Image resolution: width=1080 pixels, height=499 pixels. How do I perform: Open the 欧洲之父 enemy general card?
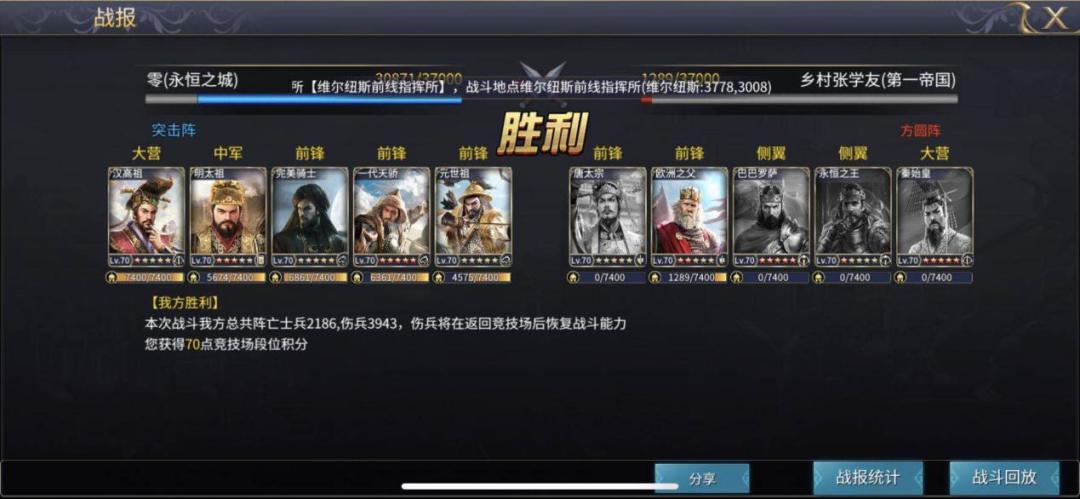689,217
